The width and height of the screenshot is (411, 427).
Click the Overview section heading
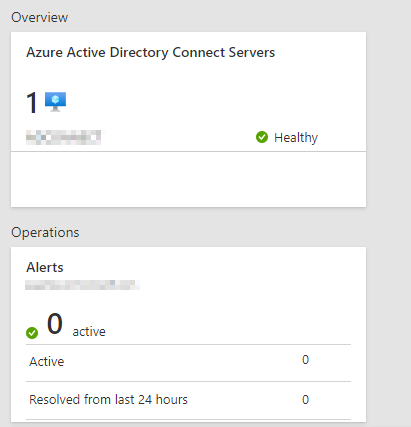pos(40,17)
